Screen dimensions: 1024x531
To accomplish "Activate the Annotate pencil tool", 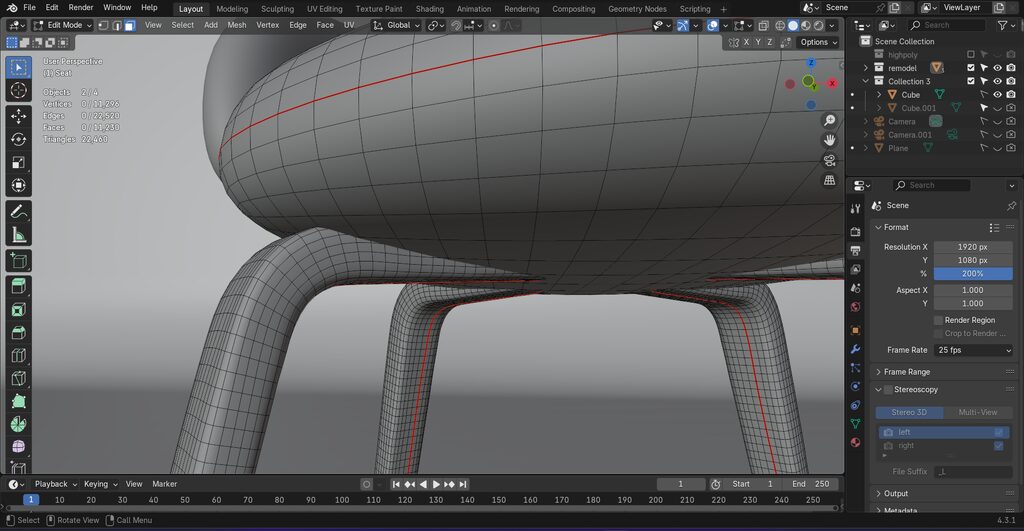I will tap(19, 212).
